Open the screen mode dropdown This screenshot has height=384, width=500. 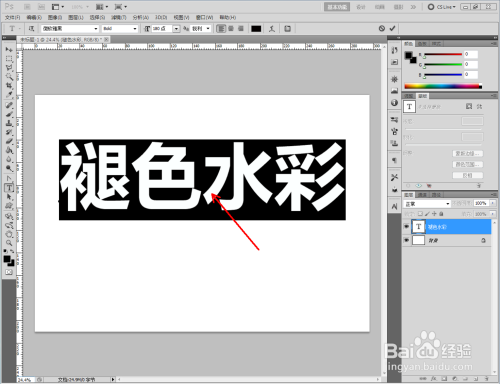coord(120,7)
